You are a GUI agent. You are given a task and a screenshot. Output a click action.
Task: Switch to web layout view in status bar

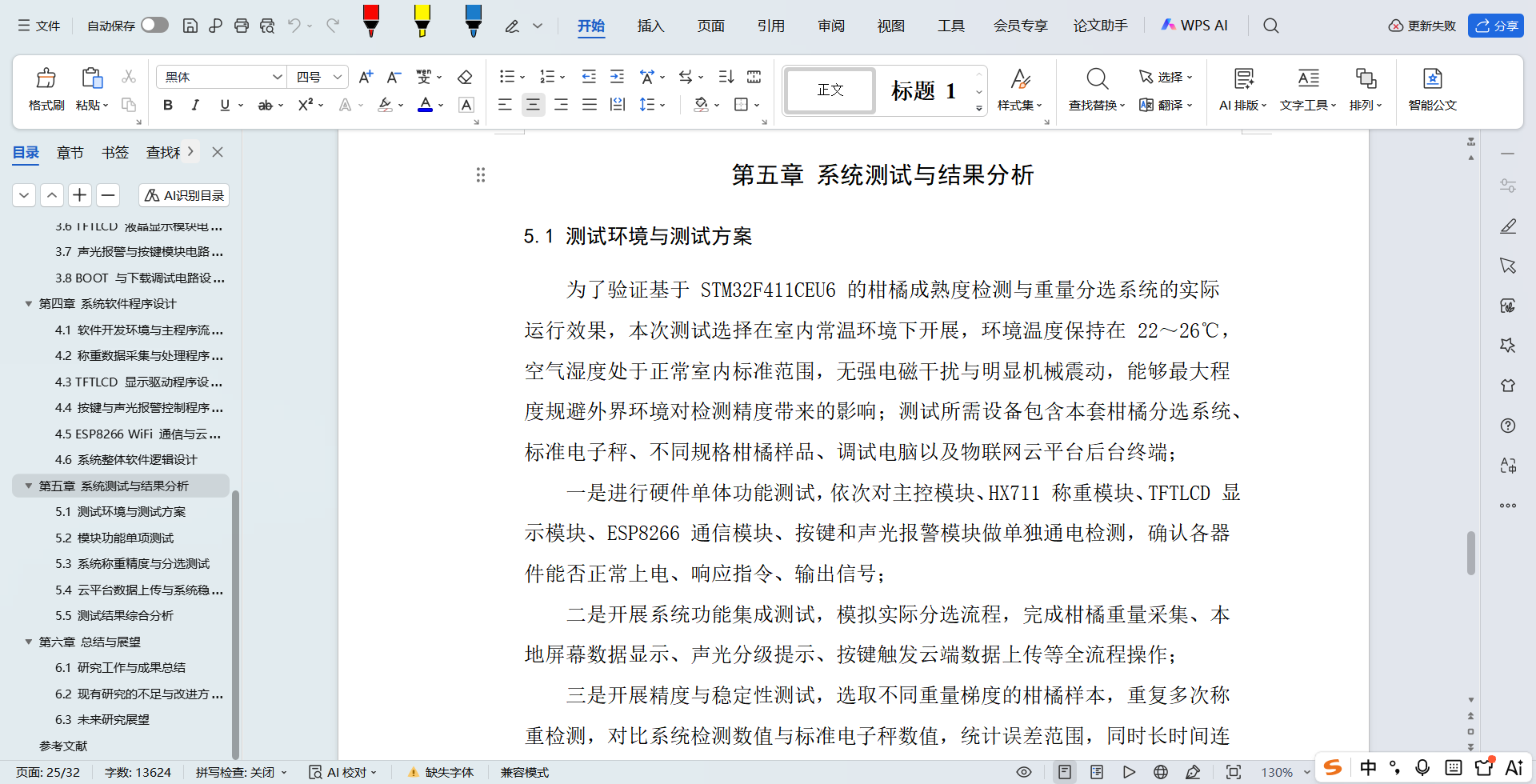[1161, 772]
